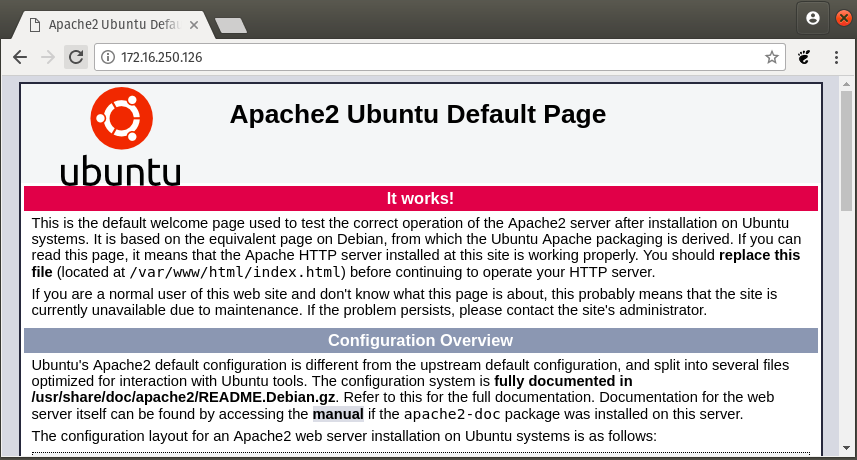The image size is (857, 460).
Task: Click the Ubuntu logo image
Action: [121, 137]
